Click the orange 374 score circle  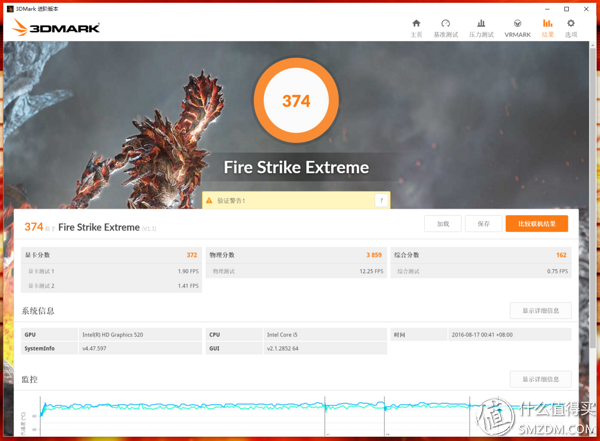296,101
